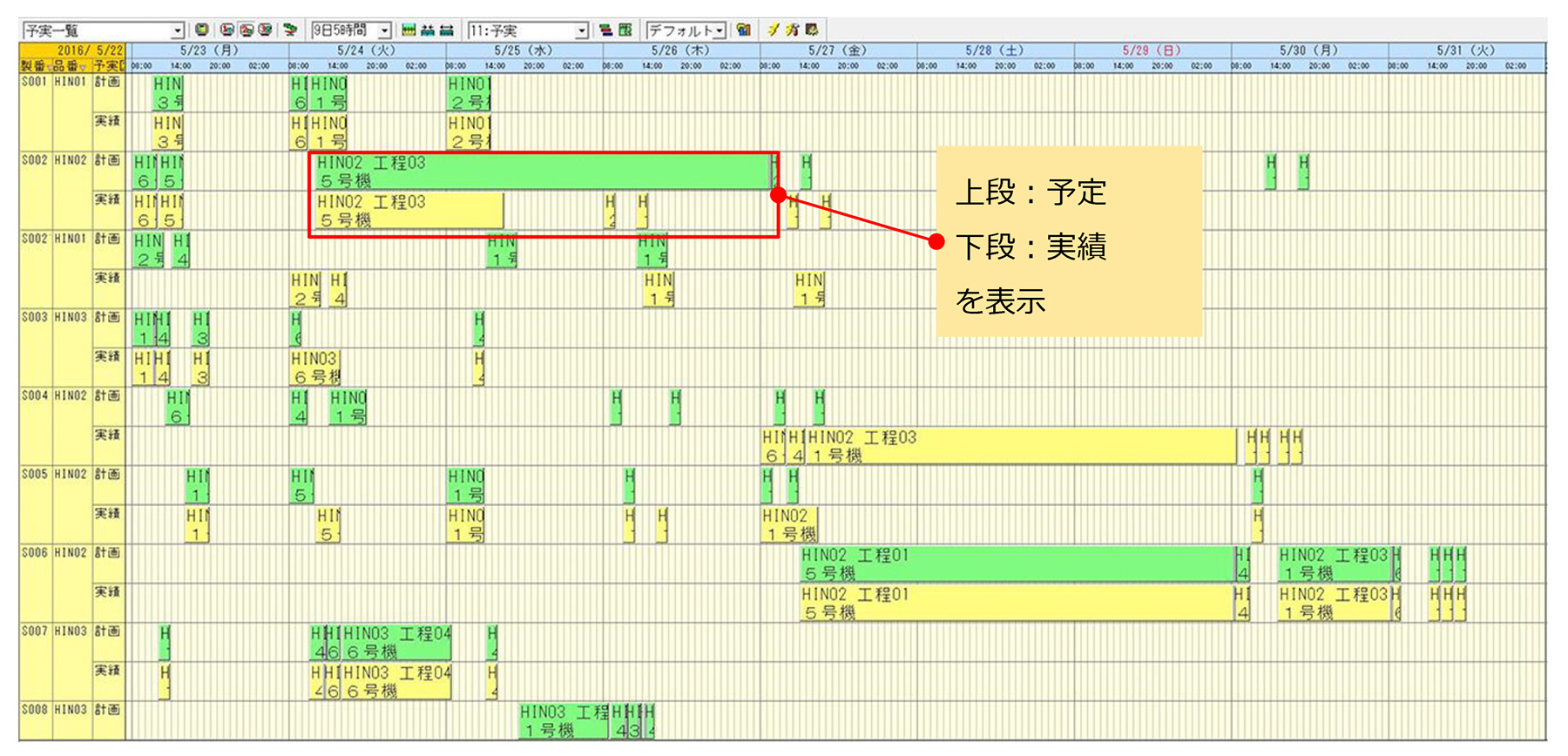The height and width of the screenshot is (756, 1568).
Task: Click the 5/26 (木) date header
Action: [680, 51]
